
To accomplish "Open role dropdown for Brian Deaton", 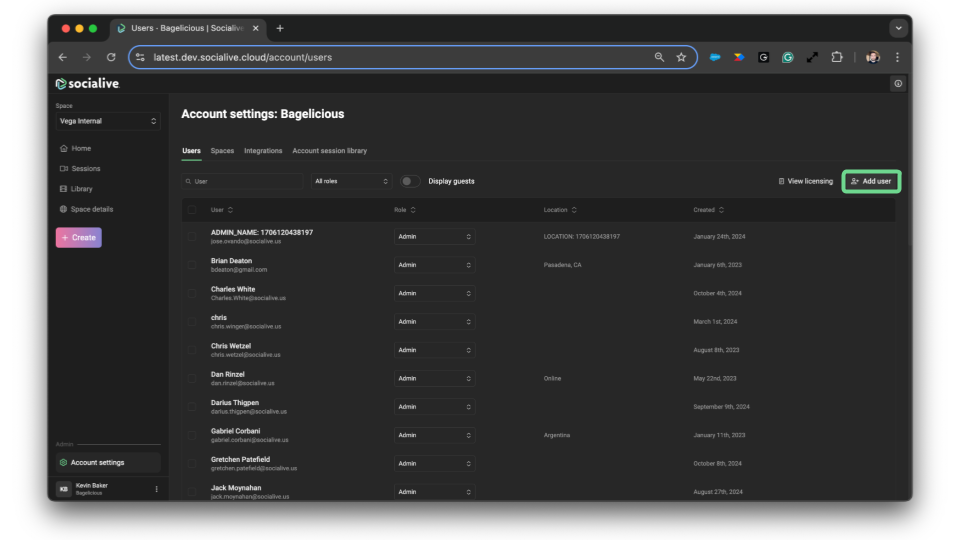I will pyautogui.click(x=434, y=264).
